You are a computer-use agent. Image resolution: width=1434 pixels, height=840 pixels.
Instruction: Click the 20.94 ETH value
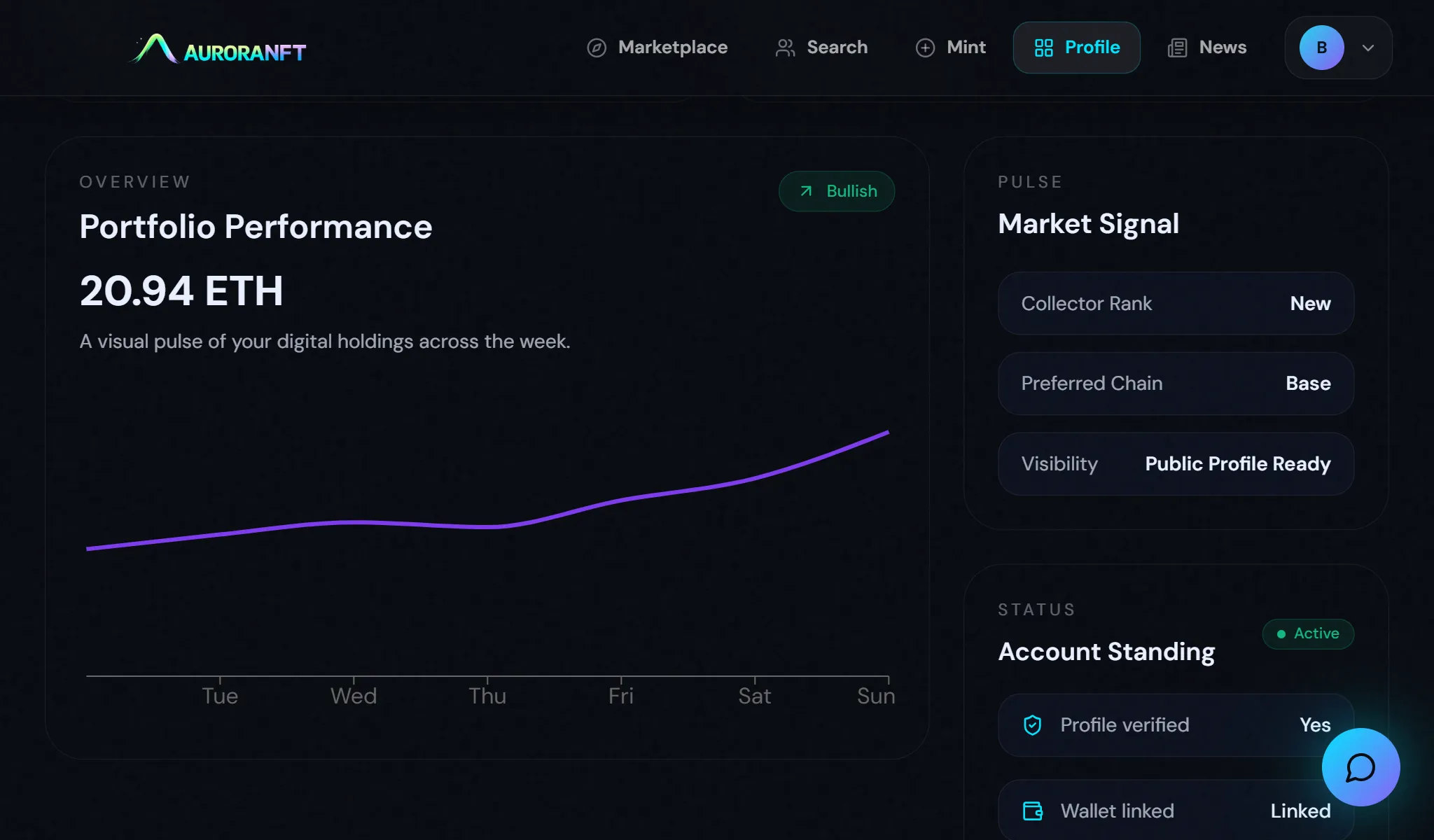(181, 291)
